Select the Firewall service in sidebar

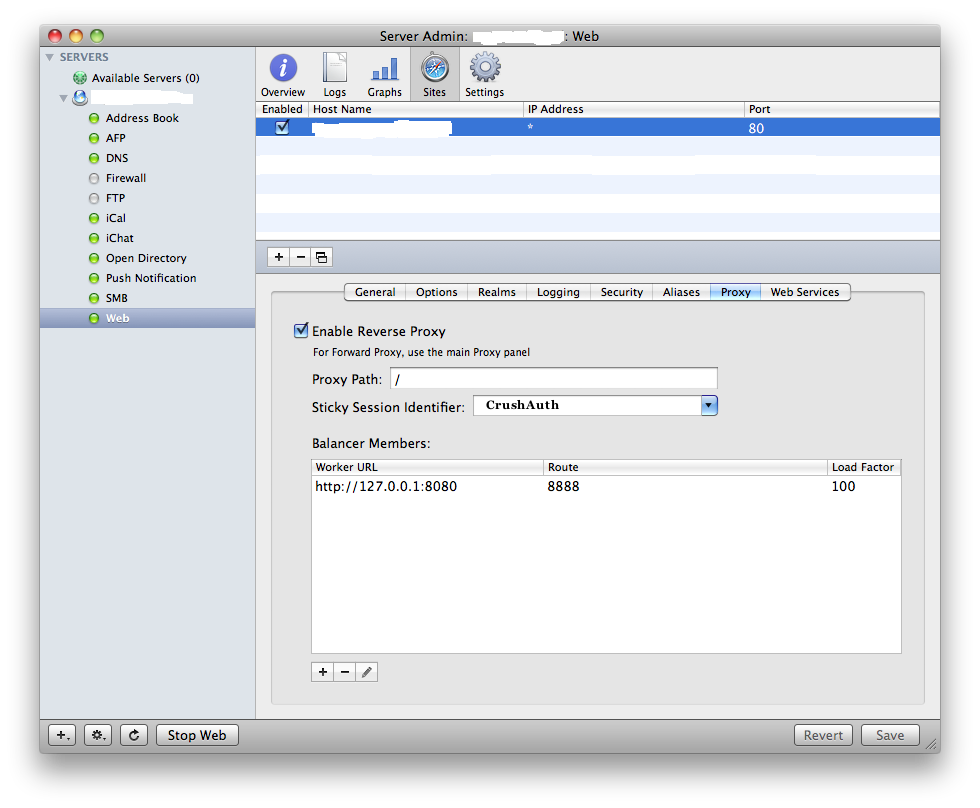126,178
